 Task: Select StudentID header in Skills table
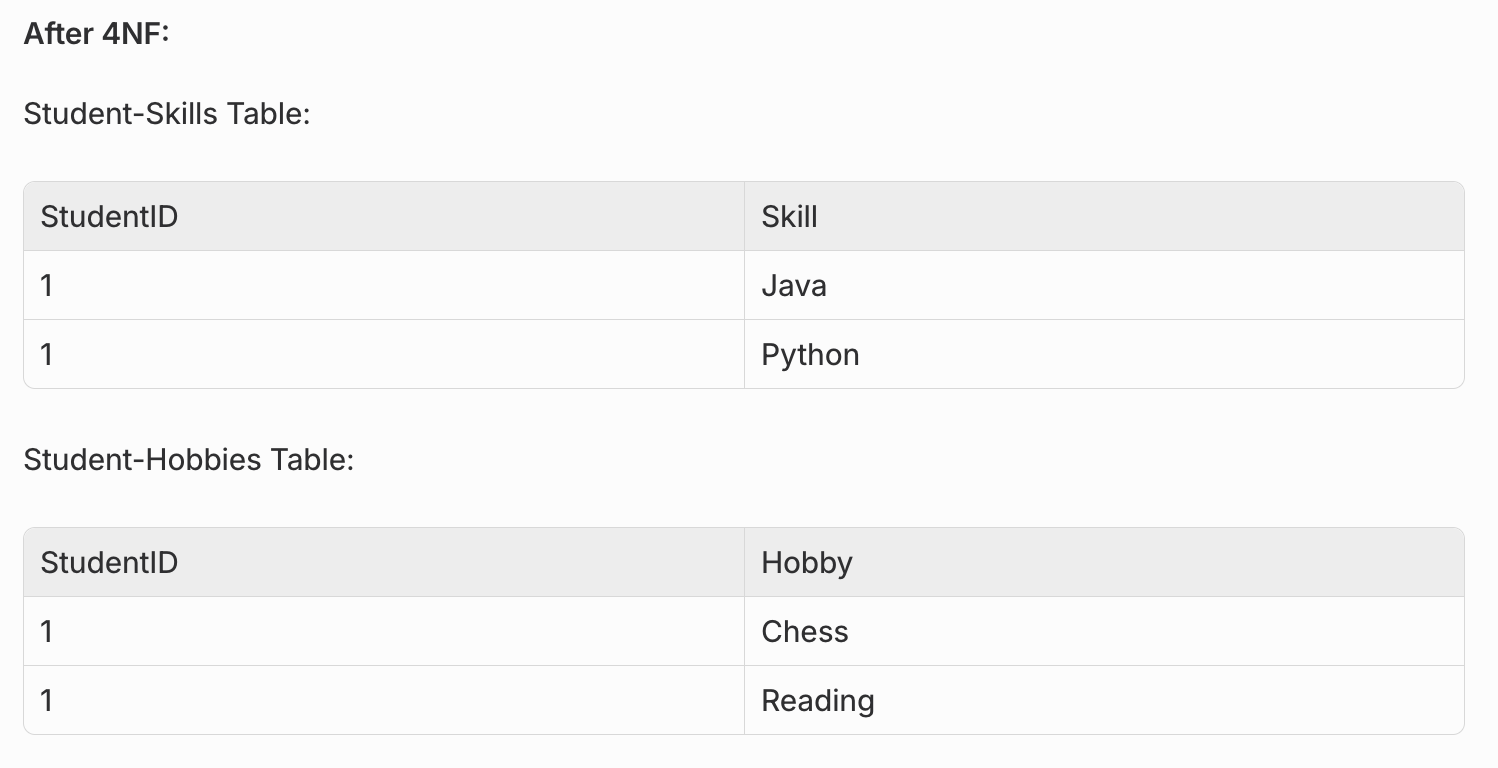109,216
